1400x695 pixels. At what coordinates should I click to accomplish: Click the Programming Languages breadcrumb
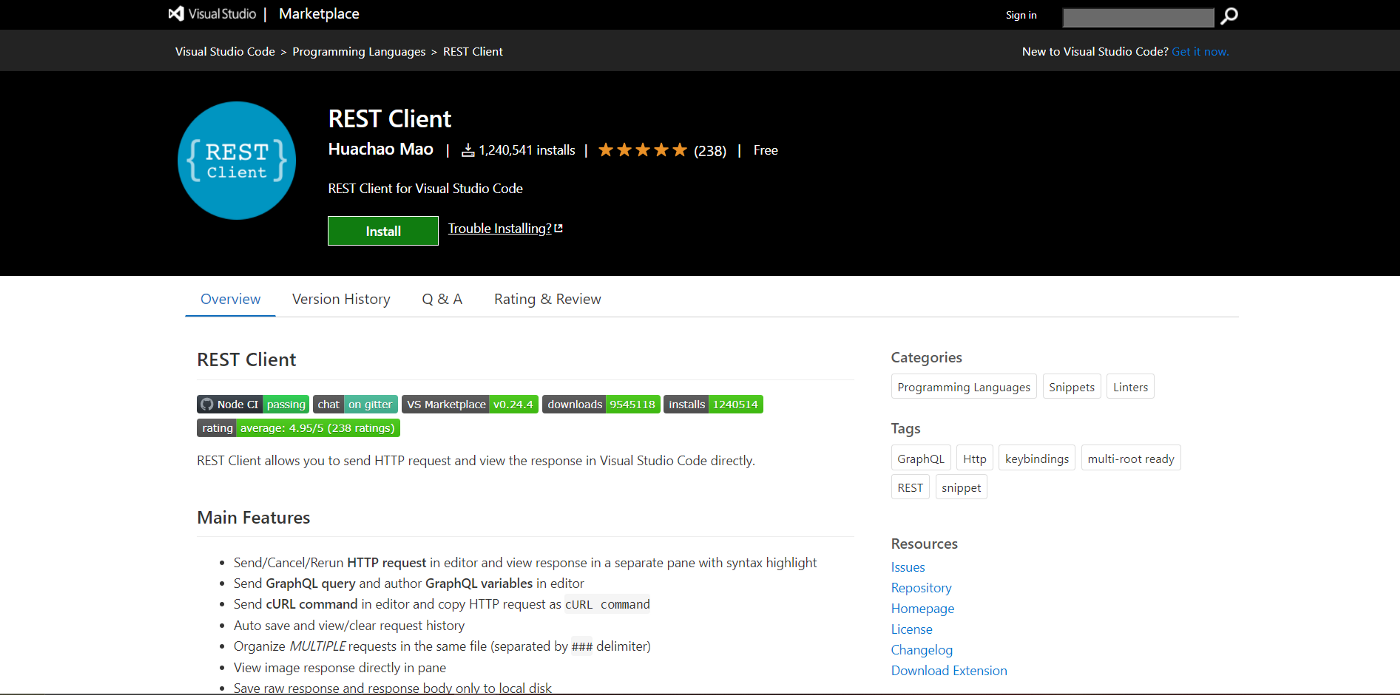pyautogui.click(x=359, y=51)
